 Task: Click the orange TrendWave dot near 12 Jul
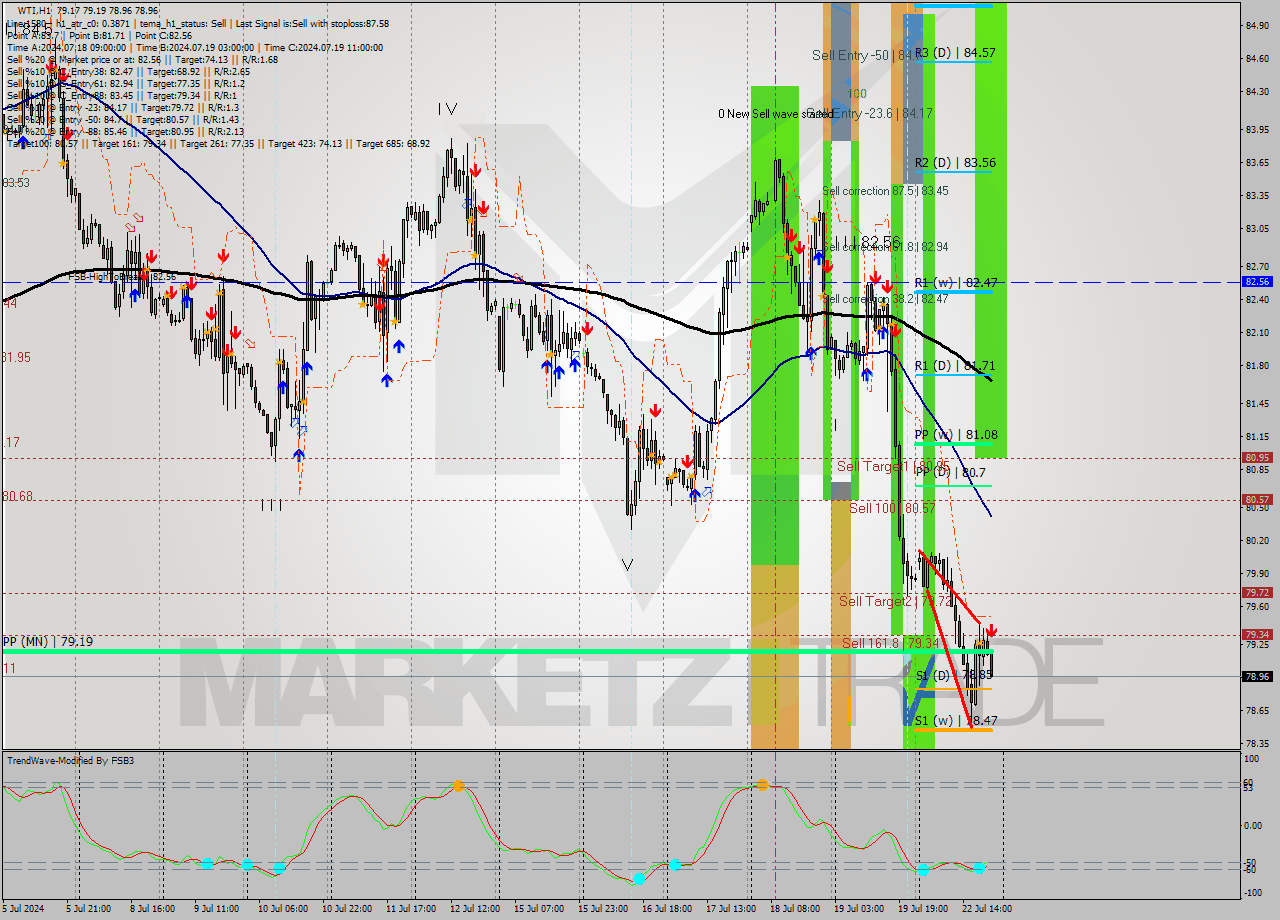(x=458, y=786)
